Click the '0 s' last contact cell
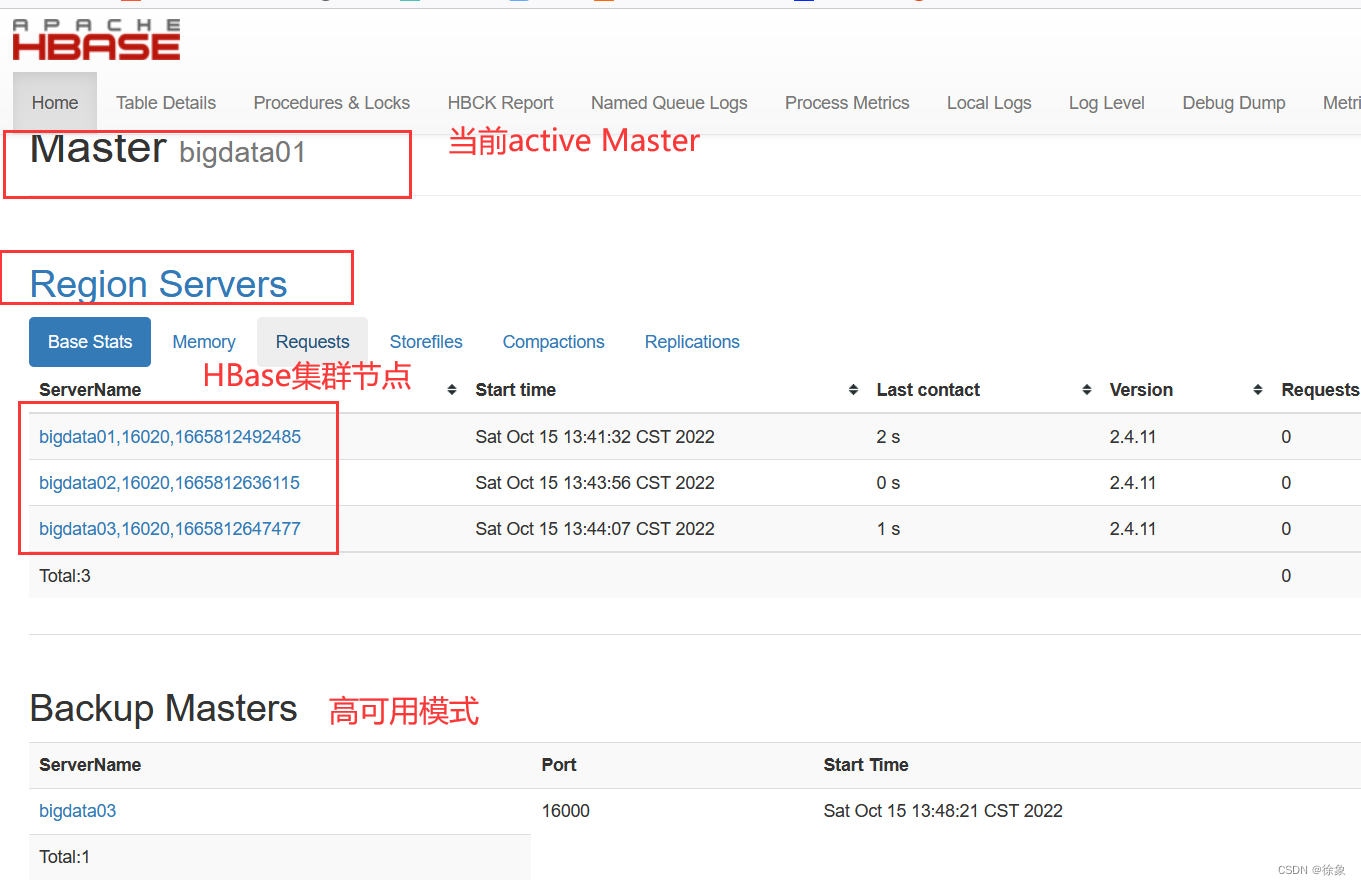The height and width of the screenshot is (885, 1361). tap(888, 483)
